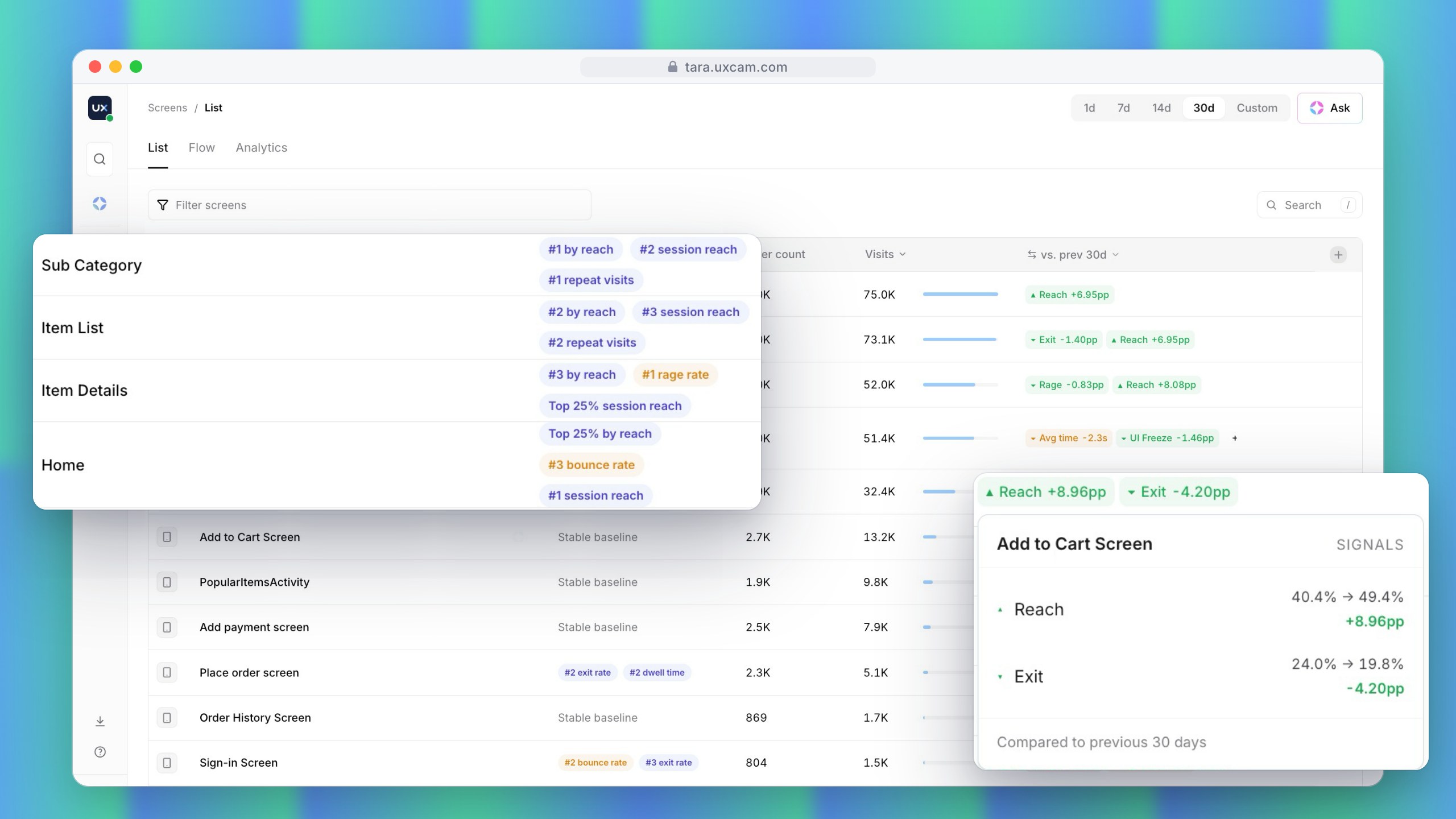The height and width of the screenshot is (819, 1456).
Task: Add a column with the plus icon
Action: click(x=1338, y=255)
